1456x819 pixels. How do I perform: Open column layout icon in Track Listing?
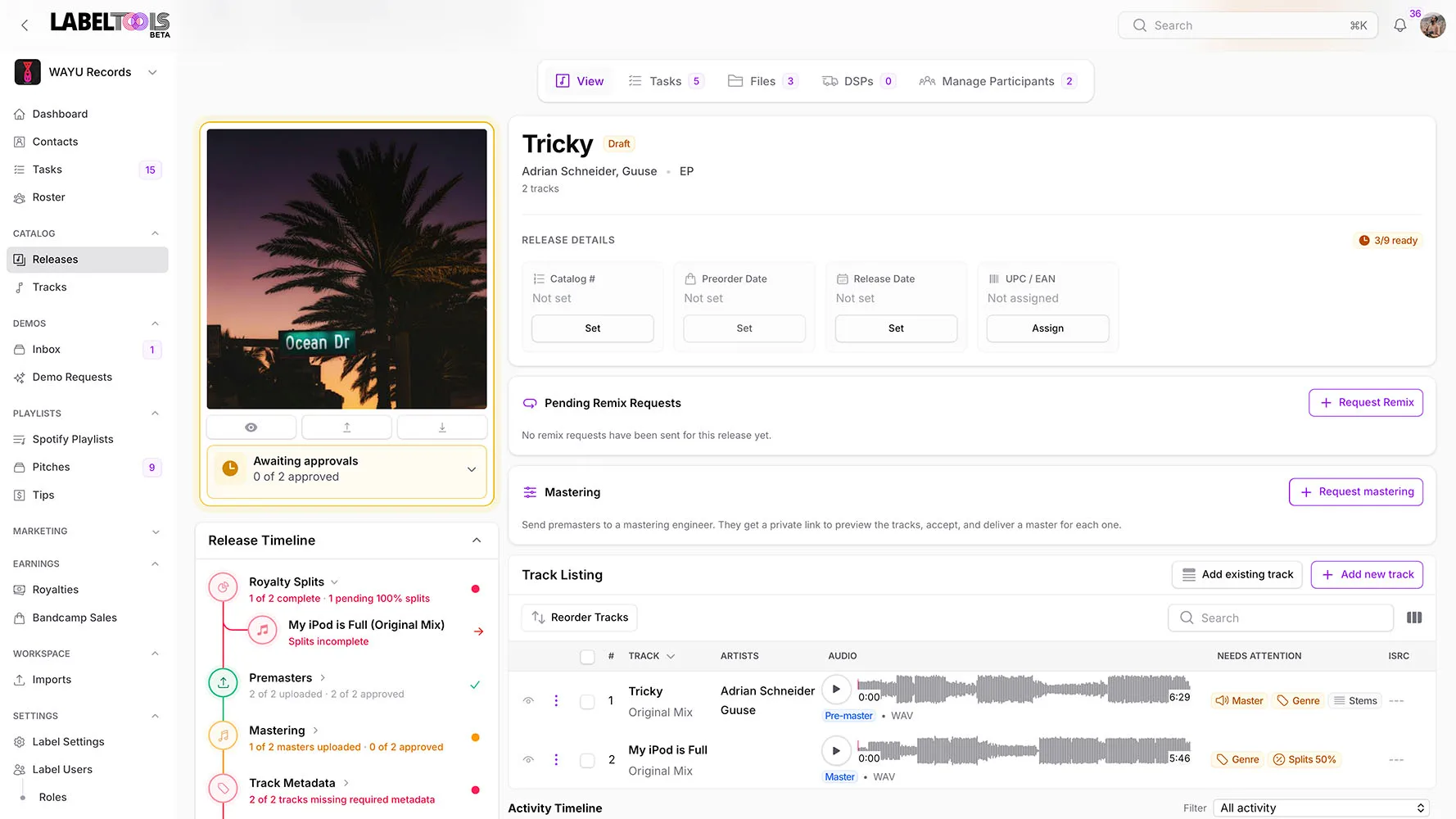(1414, 618)
